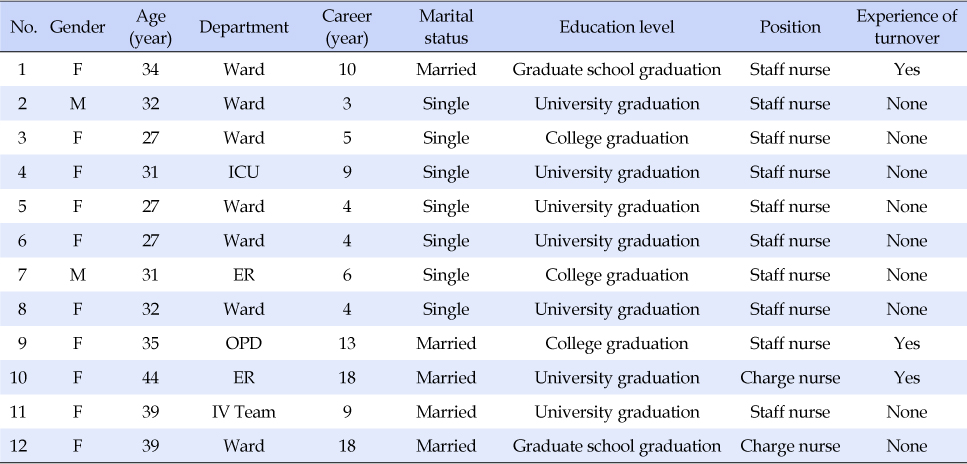The height and width of the screenshot is (464, 967).
Task: Click the Education level column header
Action: click(617, 27)
